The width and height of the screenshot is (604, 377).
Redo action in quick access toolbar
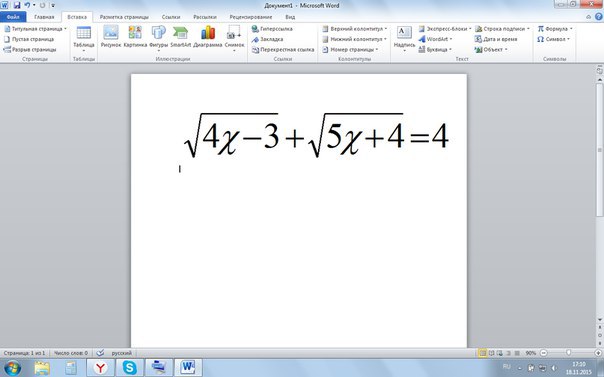pos(42,5)
